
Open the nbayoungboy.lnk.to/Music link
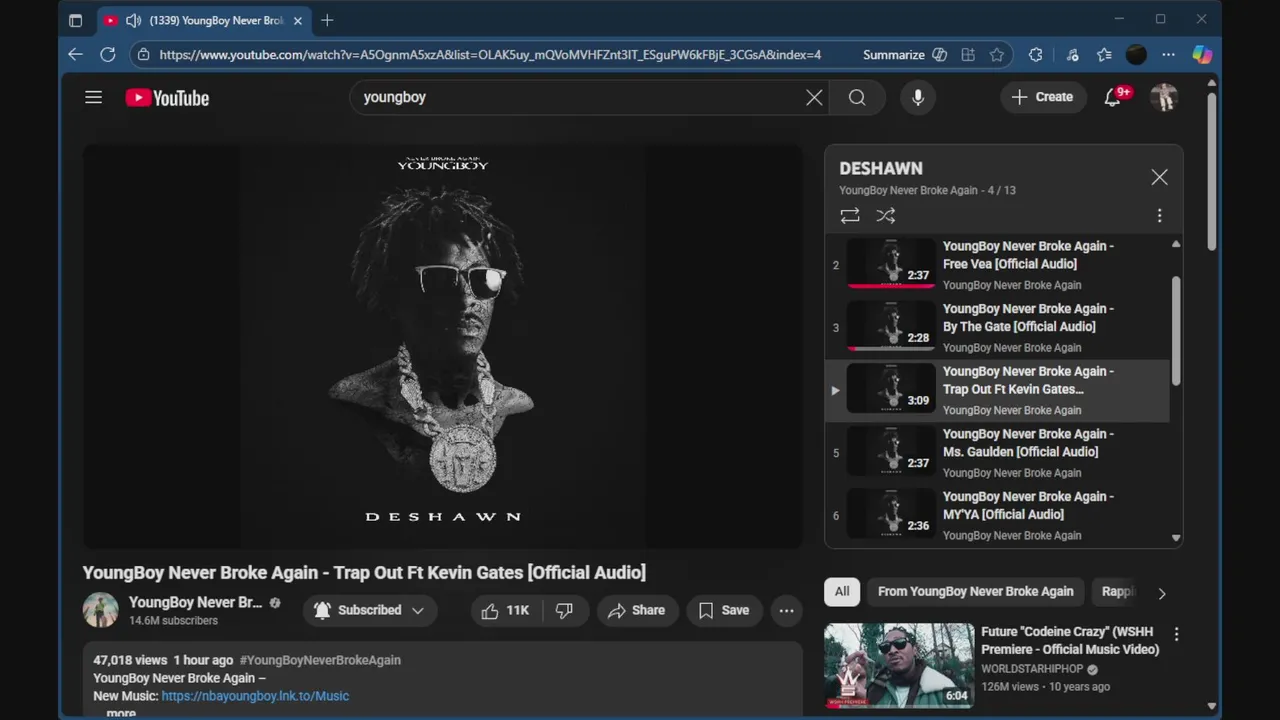point(255,696)
